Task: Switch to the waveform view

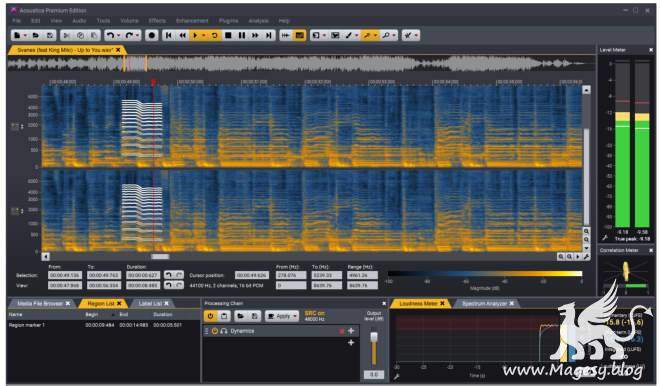Action: point(285,36)
